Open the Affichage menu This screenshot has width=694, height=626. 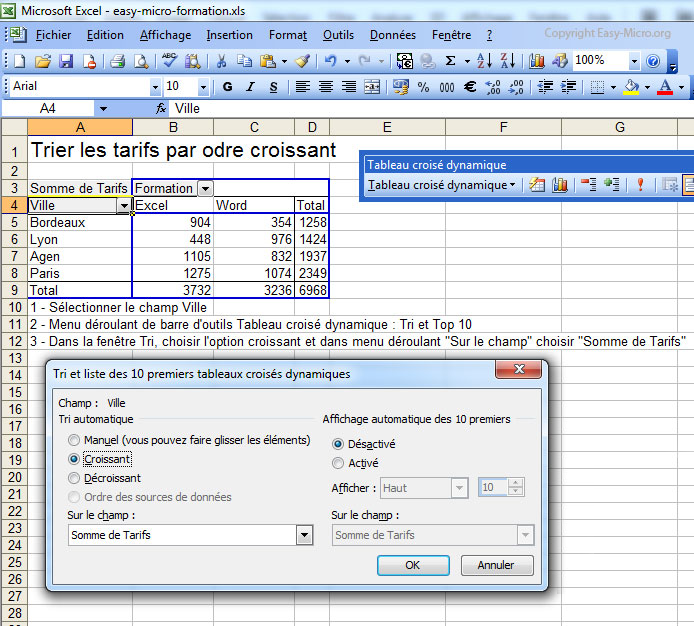pos(166,35)
